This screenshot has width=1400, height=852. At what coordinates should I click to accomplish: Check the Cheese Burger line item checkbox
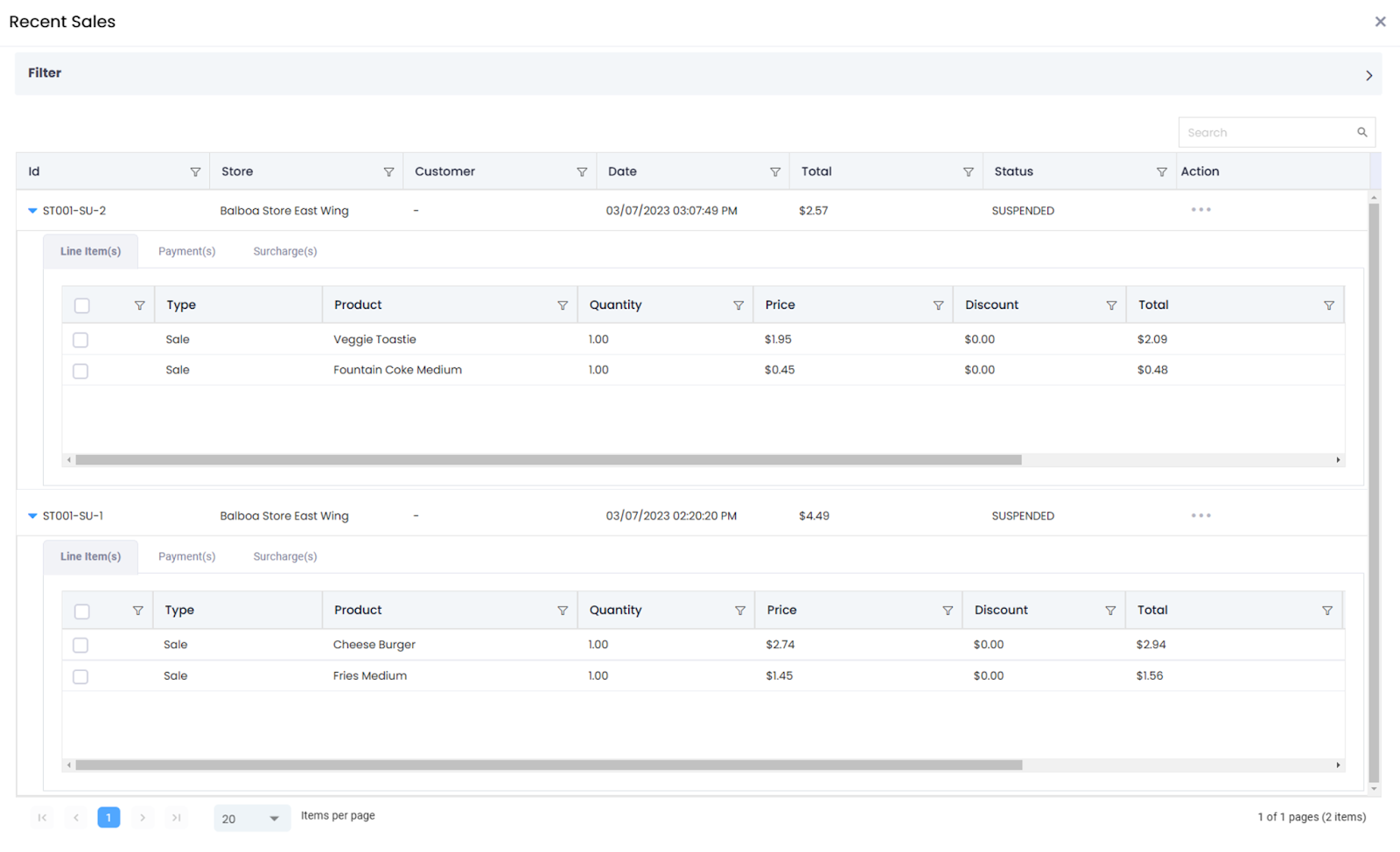pyautogui.click(x=80, y=646)
